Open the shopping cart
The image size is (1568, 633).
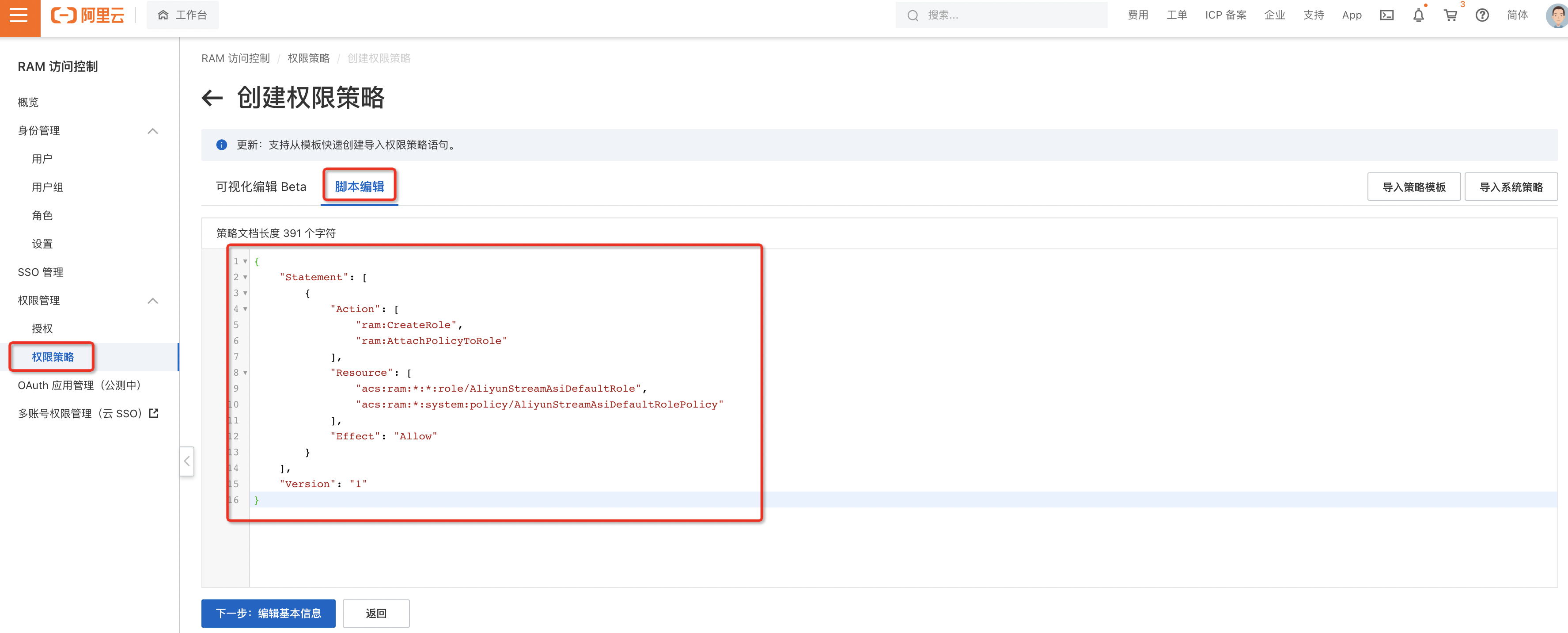1450,16
